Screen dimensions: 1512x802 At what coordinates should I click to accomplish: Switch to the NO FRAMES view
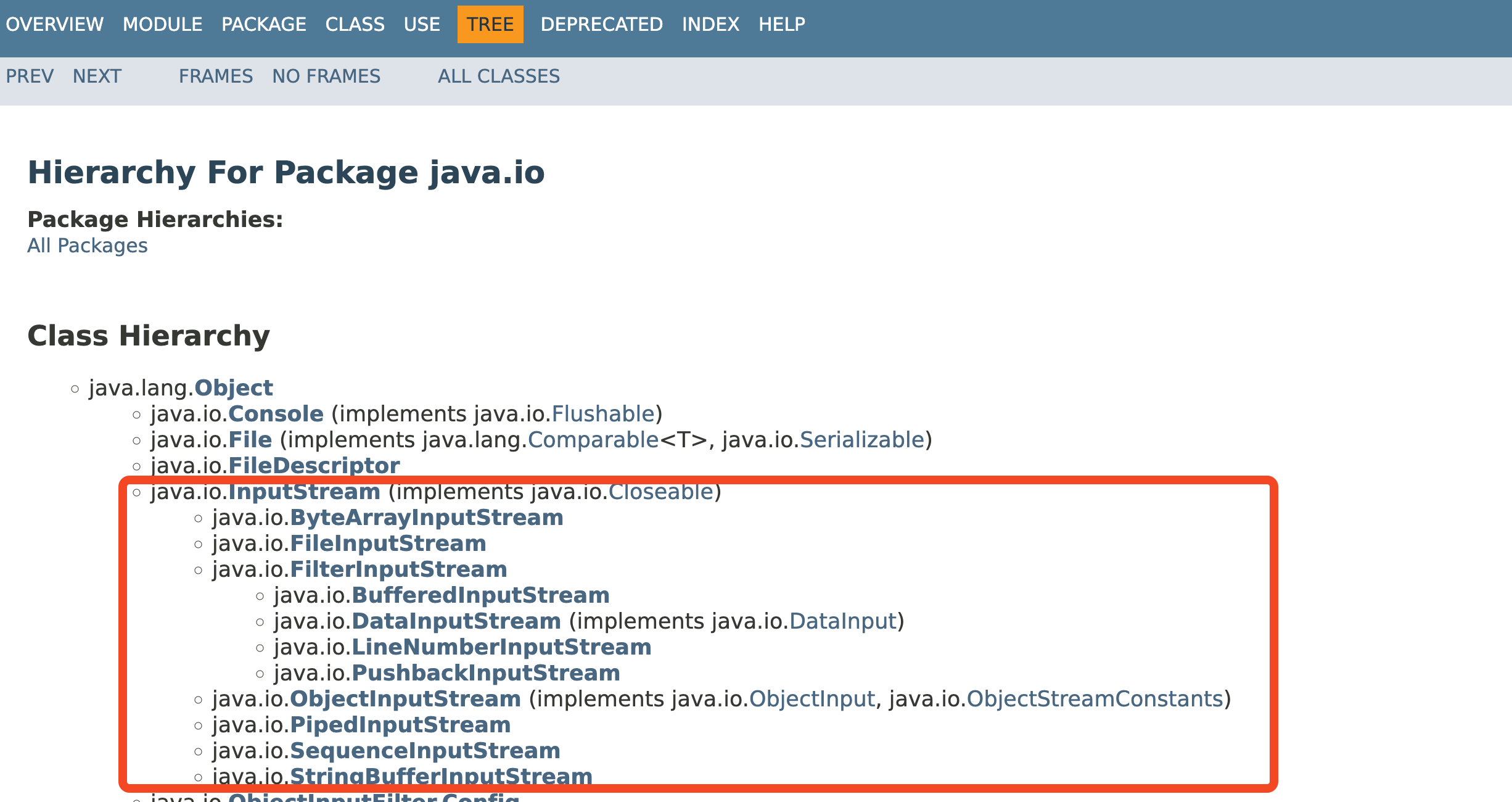click(x=326, y=76)
